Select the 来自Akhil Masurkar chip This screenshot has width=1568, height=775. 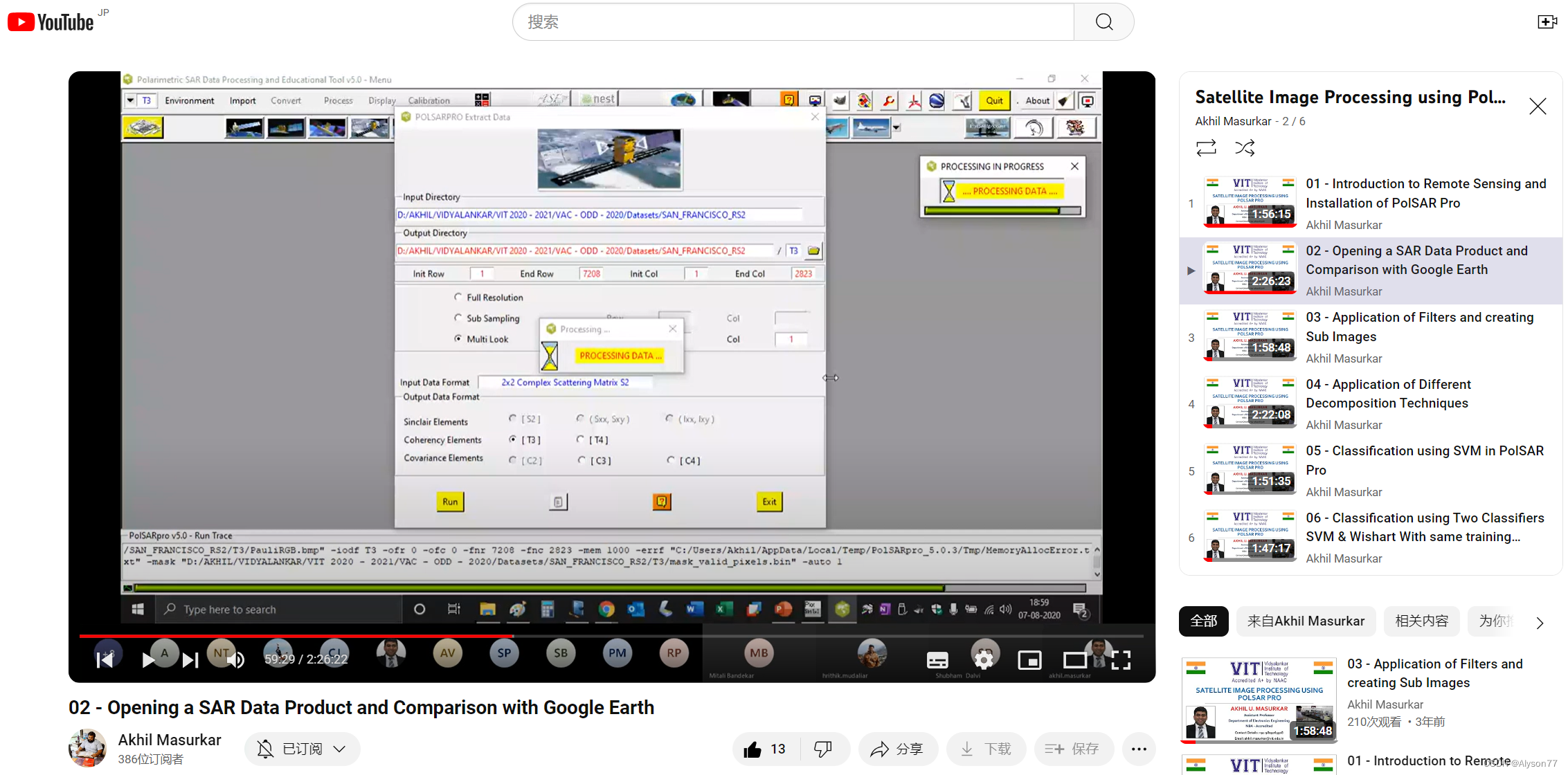1305,621
